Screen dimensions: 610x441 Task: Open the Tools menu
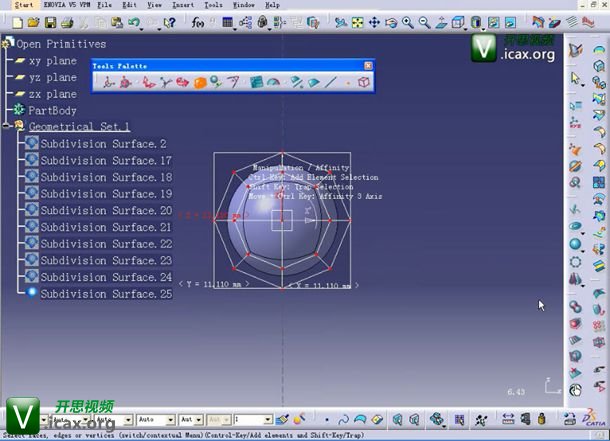pos(213,5)
